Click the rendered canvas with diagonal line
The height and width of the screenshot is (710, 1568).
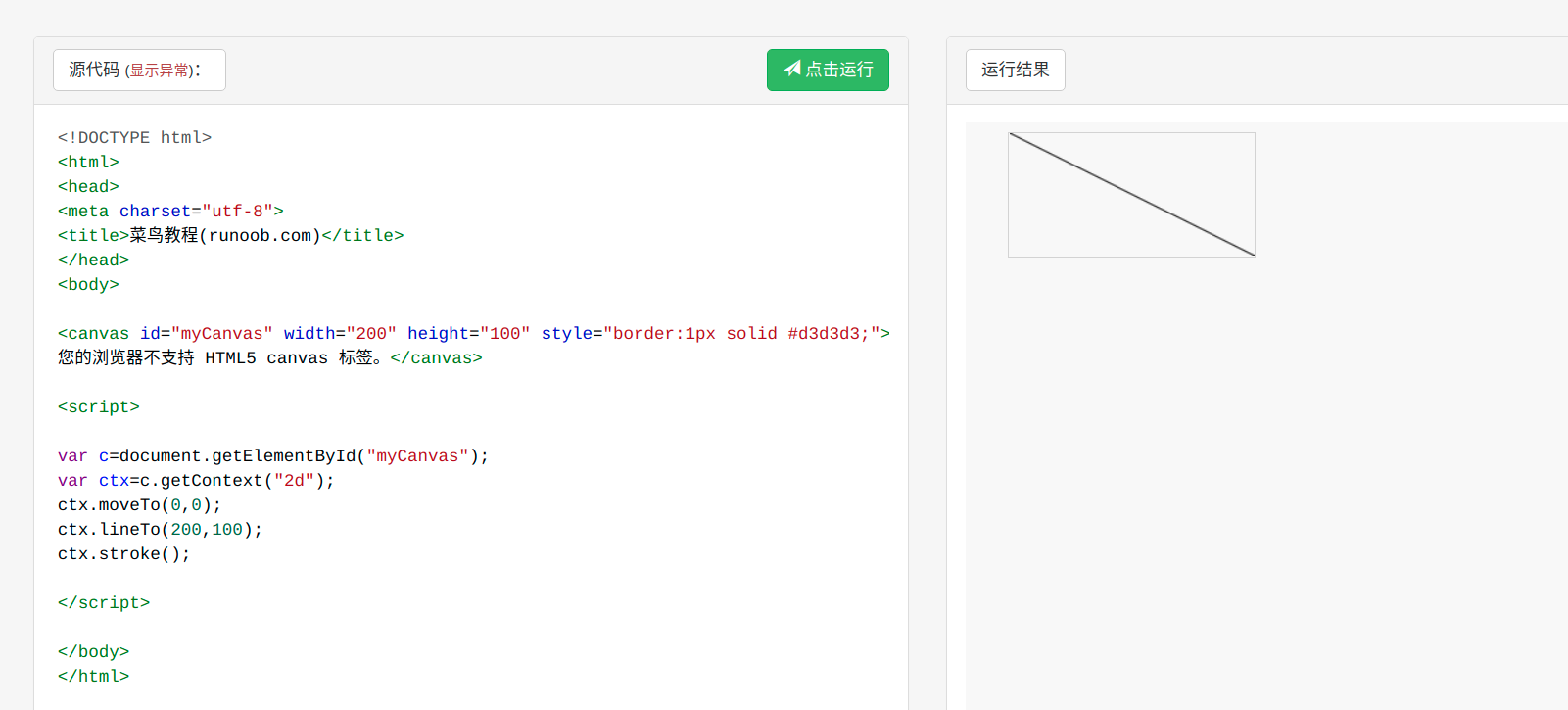[1131, 195]
